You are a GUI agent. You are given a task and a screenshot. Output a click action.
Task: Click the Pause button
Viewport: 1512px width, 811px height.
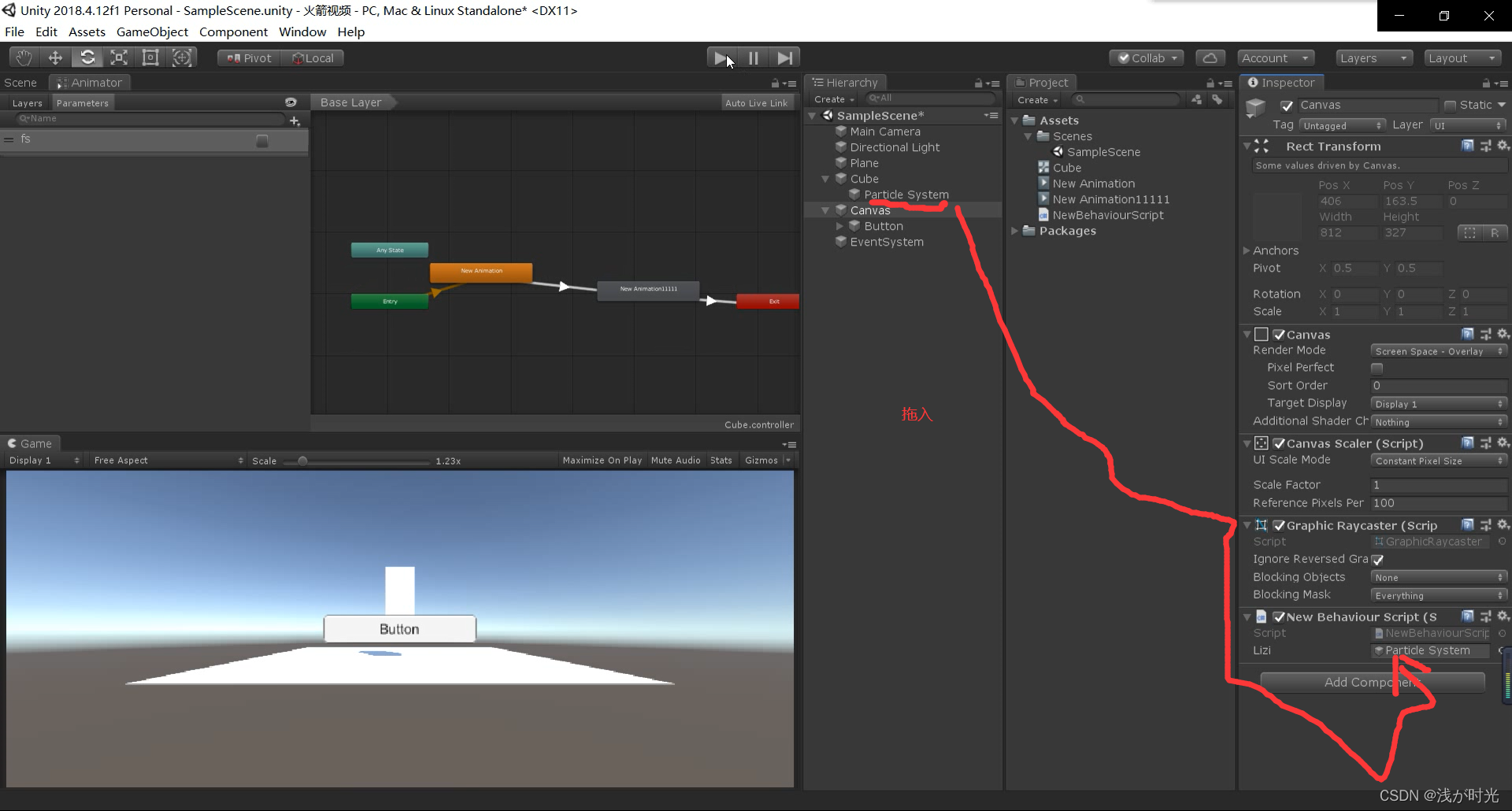(754, 57)
